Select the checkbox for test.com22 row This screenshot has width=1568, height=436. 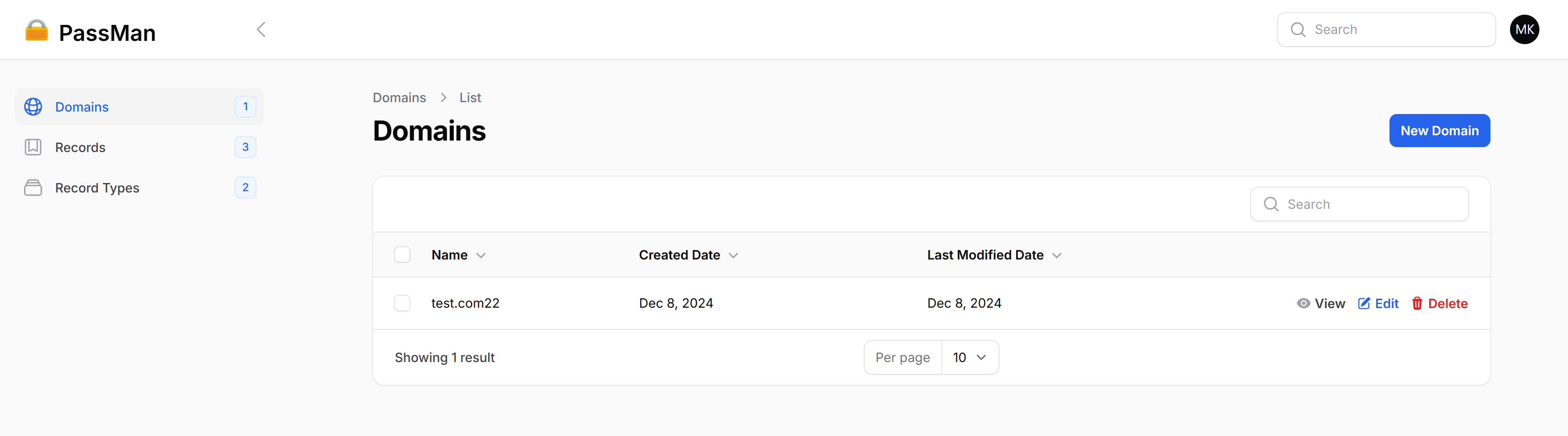pos(402,303)
